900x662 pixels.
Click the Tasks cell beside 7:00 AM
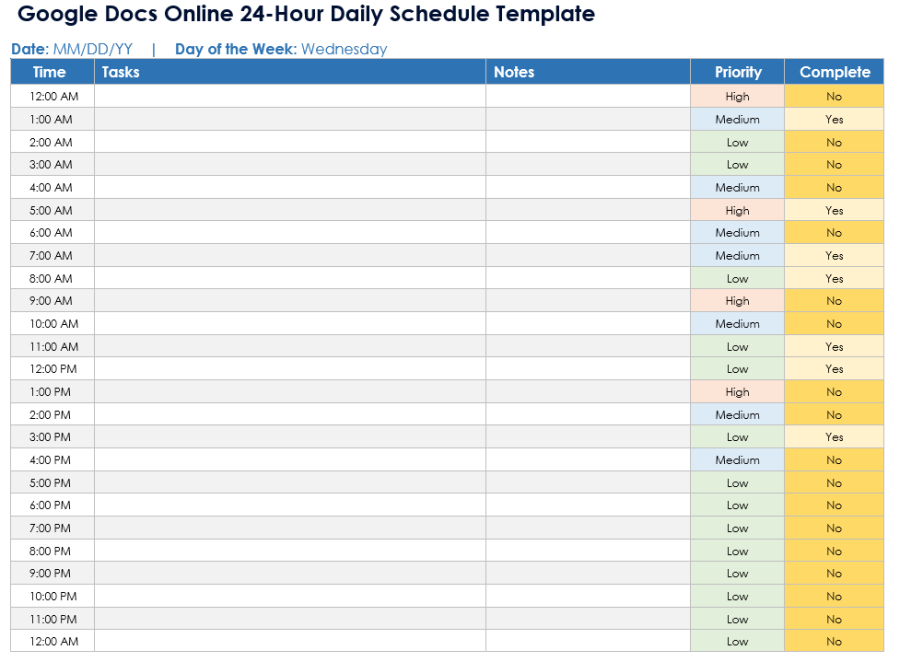(285, 255)
